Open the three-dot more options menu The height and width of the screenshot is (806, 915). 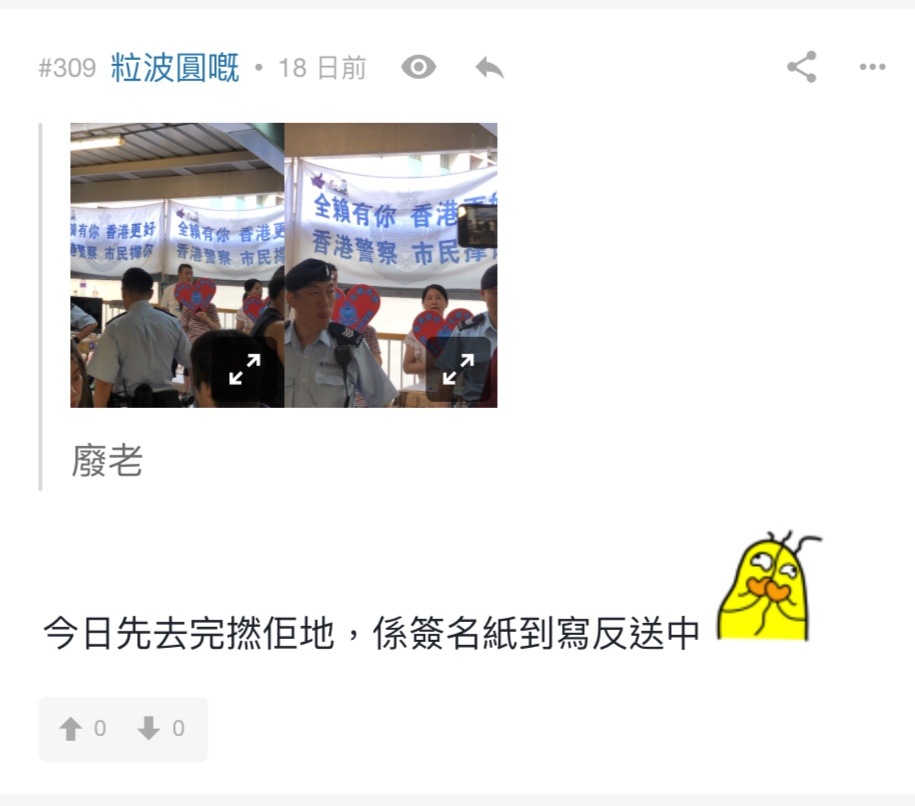click(x=872, y=67)
